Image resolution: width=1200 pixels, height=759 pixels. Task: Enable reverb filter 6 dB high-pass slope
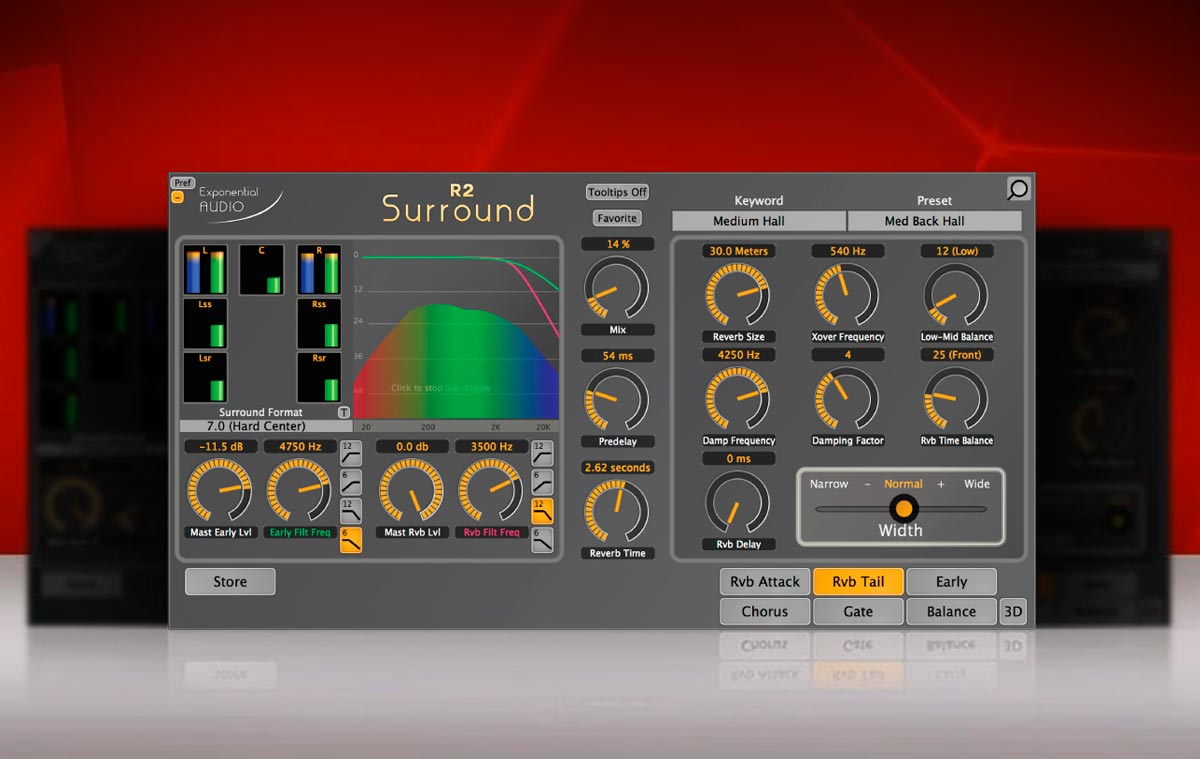coord(542,482)
